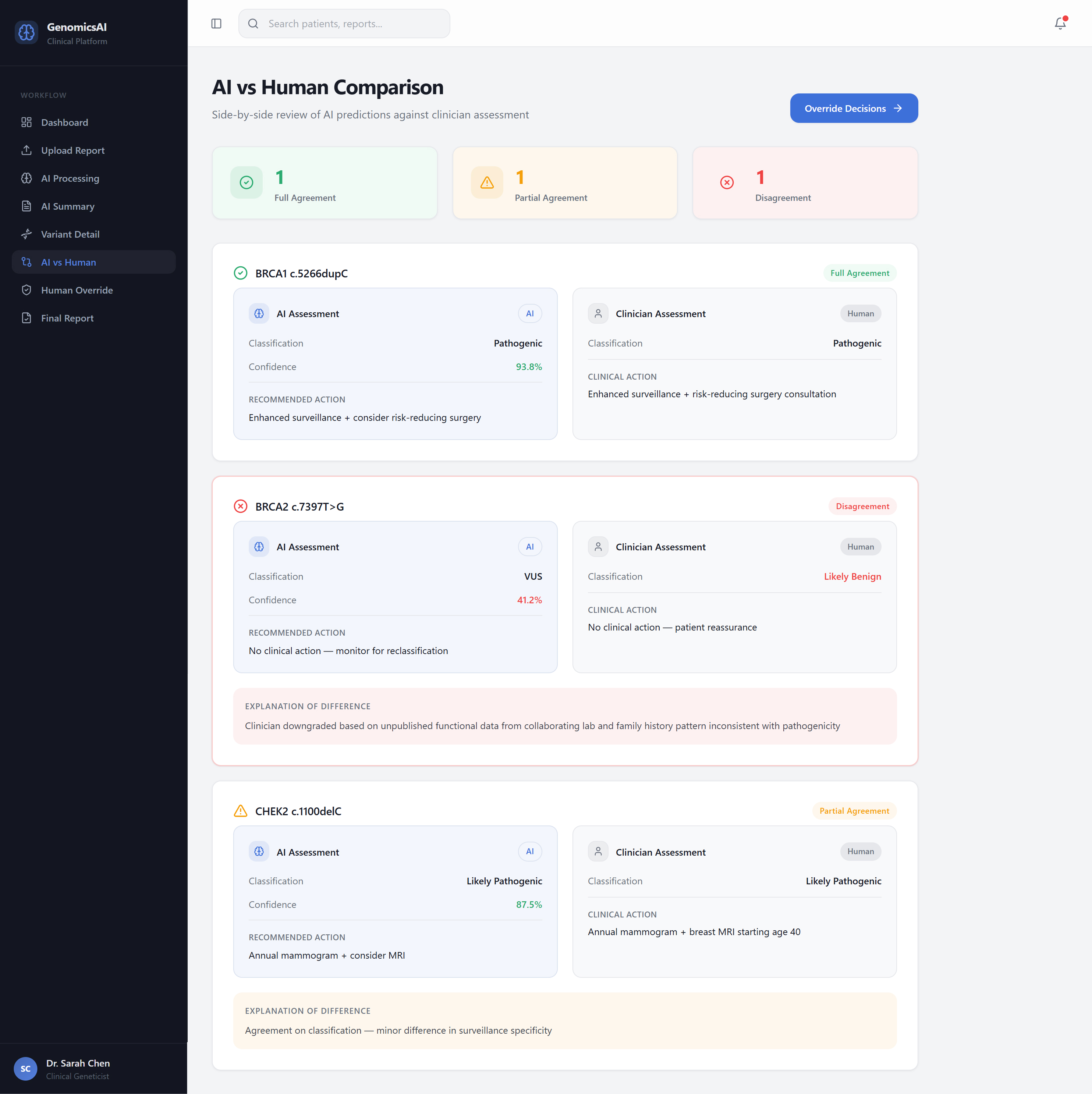Click the Human badge in CHEK2 clinician card
This screenshot has width=1092, height=1094.
pyautogui.click(x=860, y=852)
